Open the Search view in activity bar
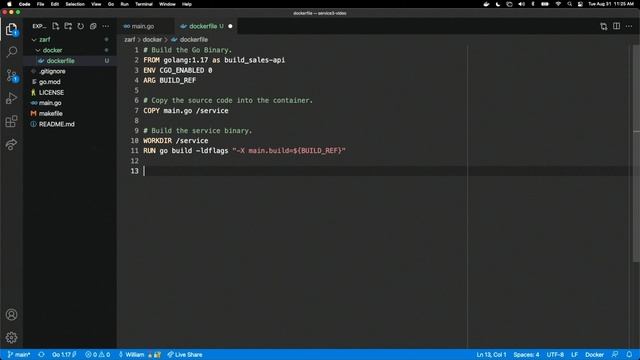 coord(11,52)
